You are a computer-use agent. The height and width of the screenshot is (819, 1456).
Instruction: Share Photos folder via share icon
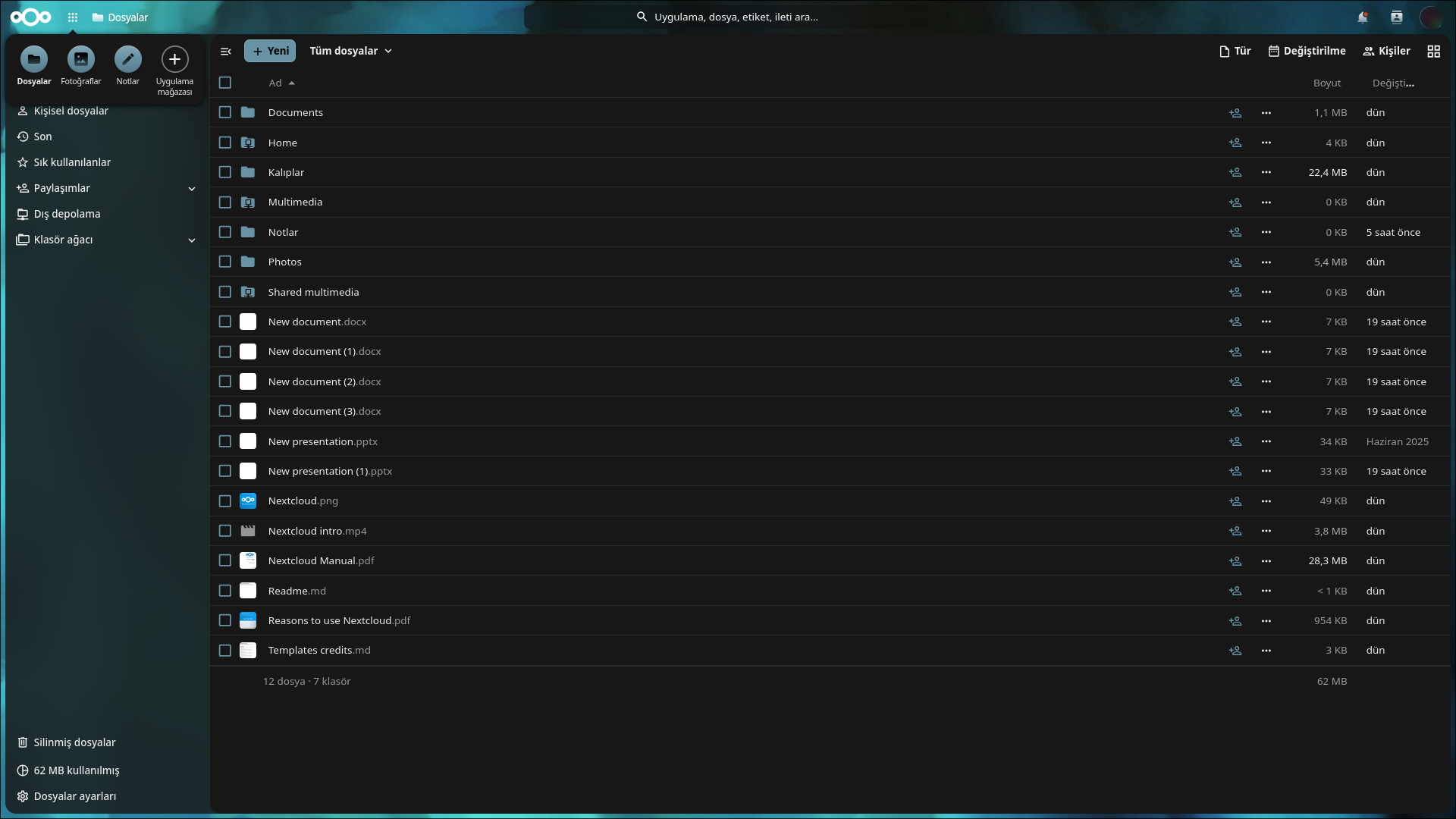point(1235,262)
